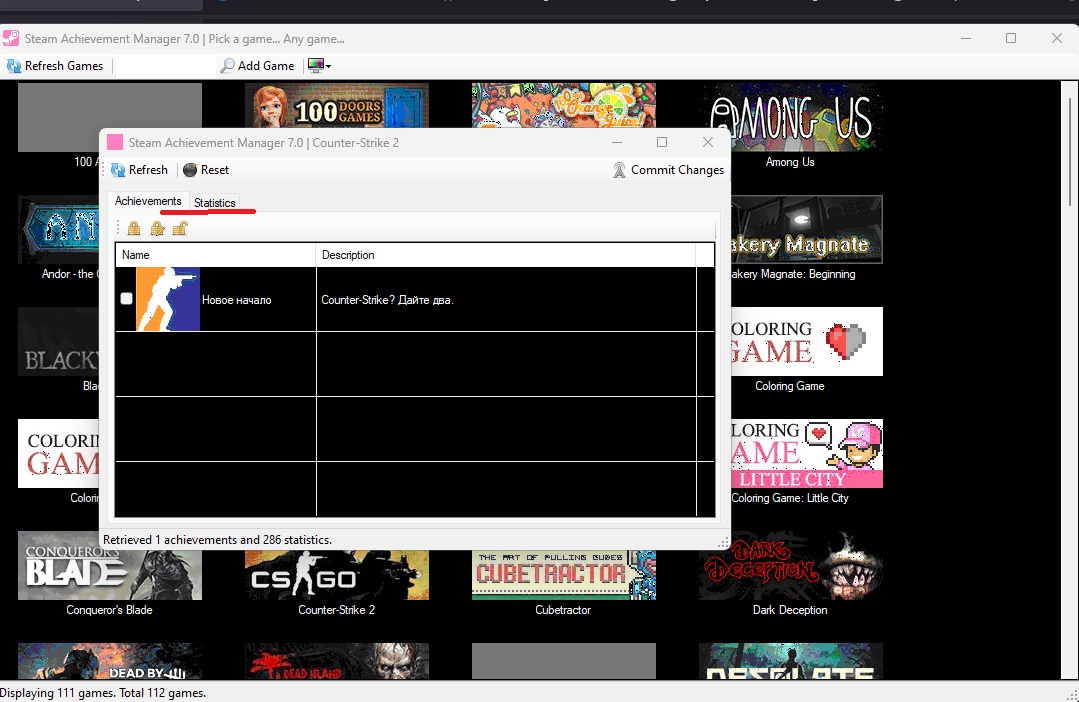
Task: Click the Counter-Strike 2 window title icon
Action: [115, 142]
